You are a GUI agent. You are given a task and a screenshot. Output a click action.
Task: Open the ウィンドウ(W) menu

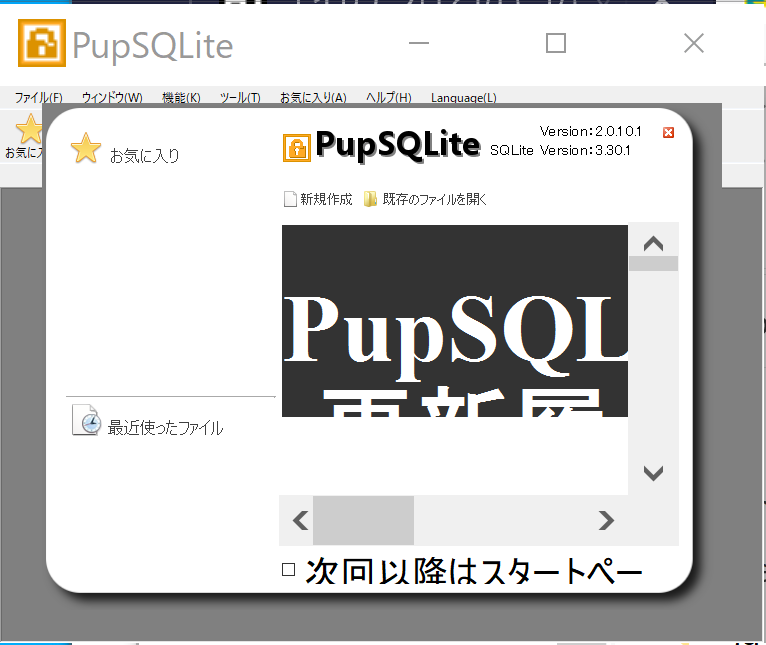[112, 98]
